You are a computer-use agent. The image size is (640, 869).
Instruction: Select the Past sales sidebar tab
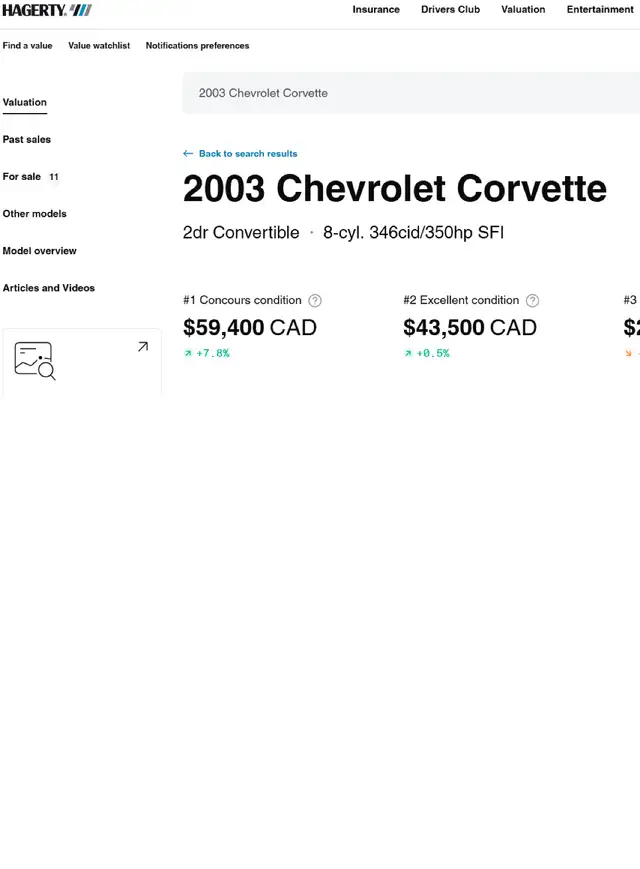[27, 139]
